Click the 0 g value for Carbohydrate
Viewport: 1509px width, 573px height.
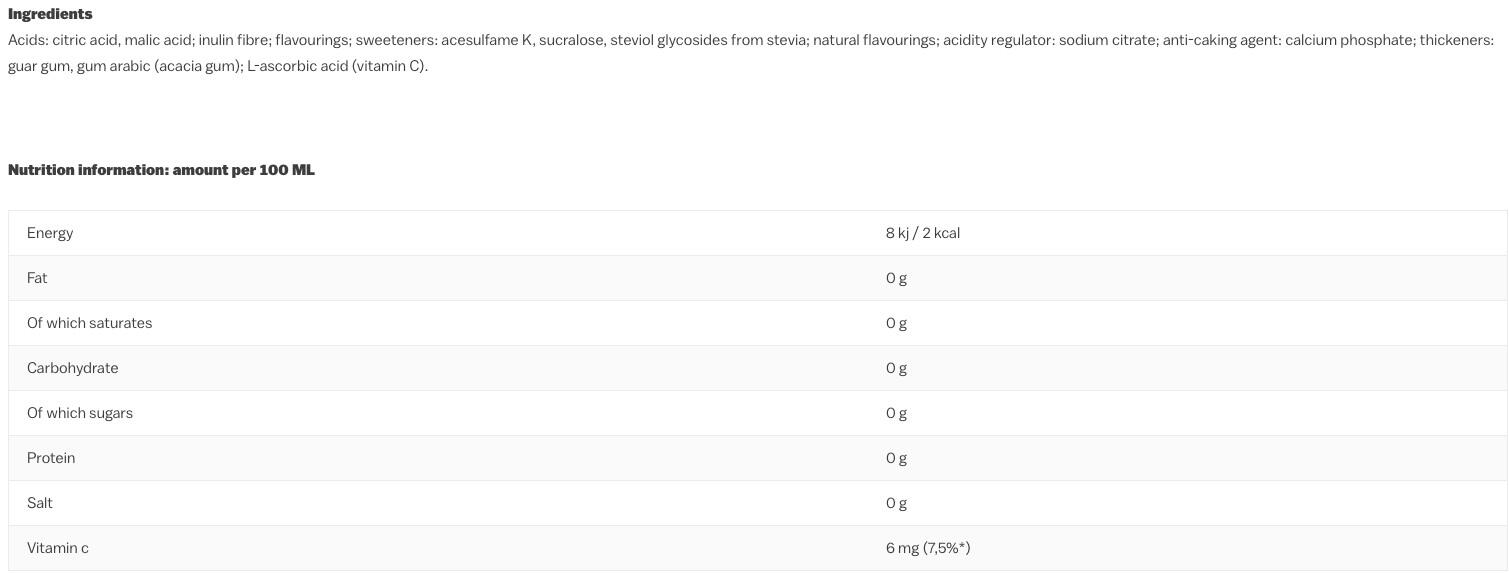896,368
